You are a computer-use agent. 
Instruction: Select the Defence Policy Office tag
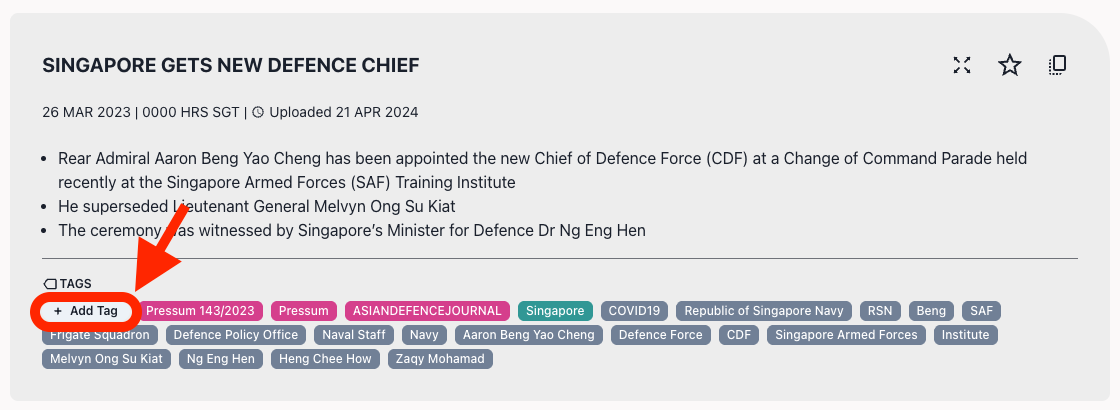point(236,335)
